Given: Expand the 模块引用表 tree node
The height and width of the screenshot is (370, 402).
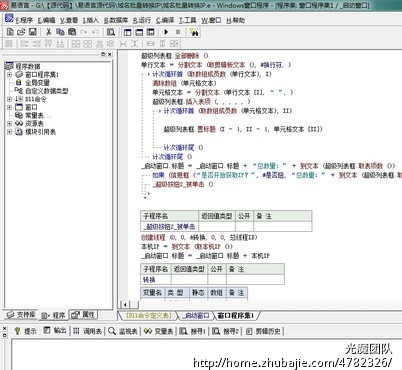Looking at the screenshot, I should point(9,132).
